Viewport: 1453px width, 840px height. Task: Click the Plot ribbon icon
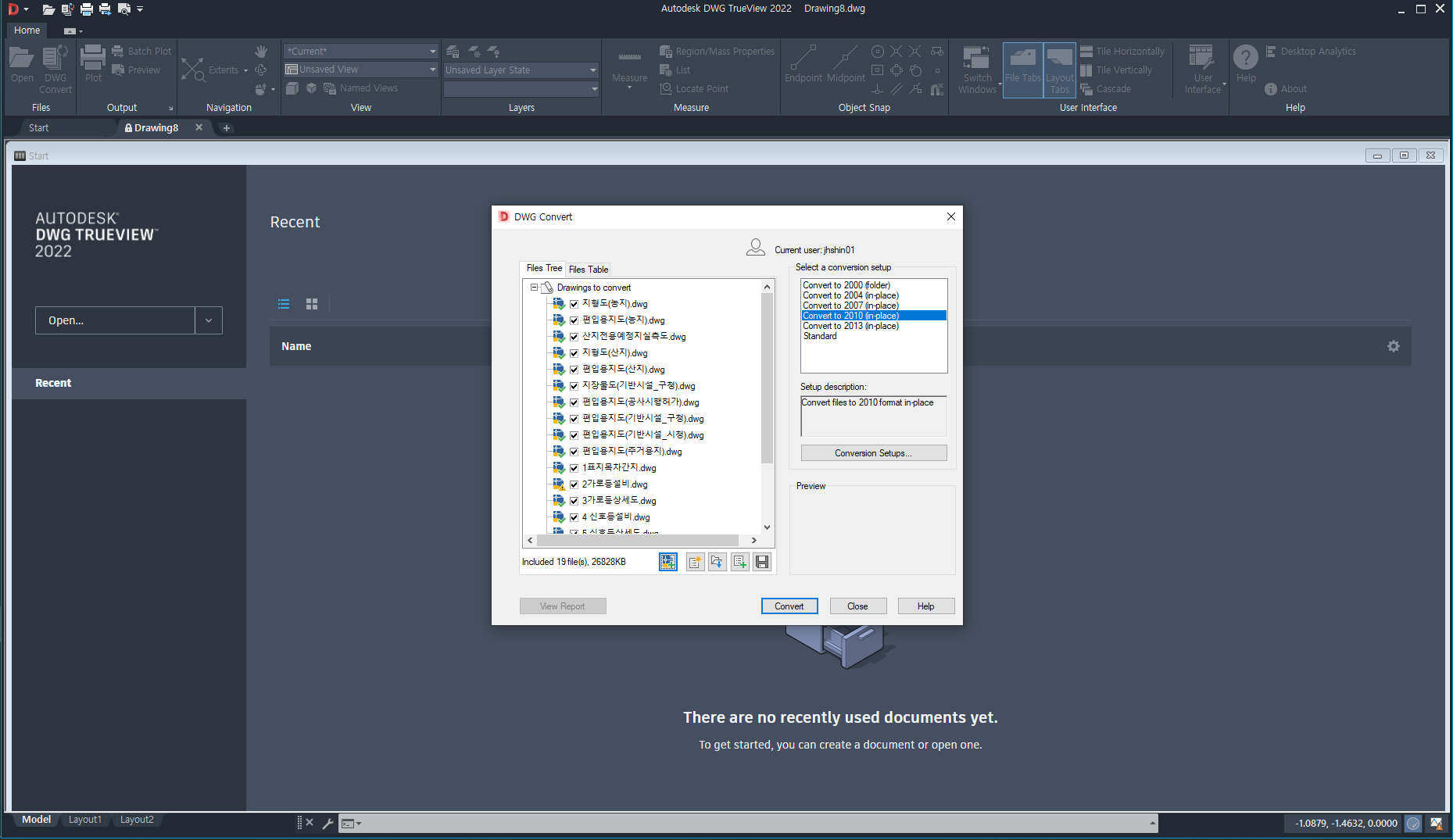coord(93,64)
